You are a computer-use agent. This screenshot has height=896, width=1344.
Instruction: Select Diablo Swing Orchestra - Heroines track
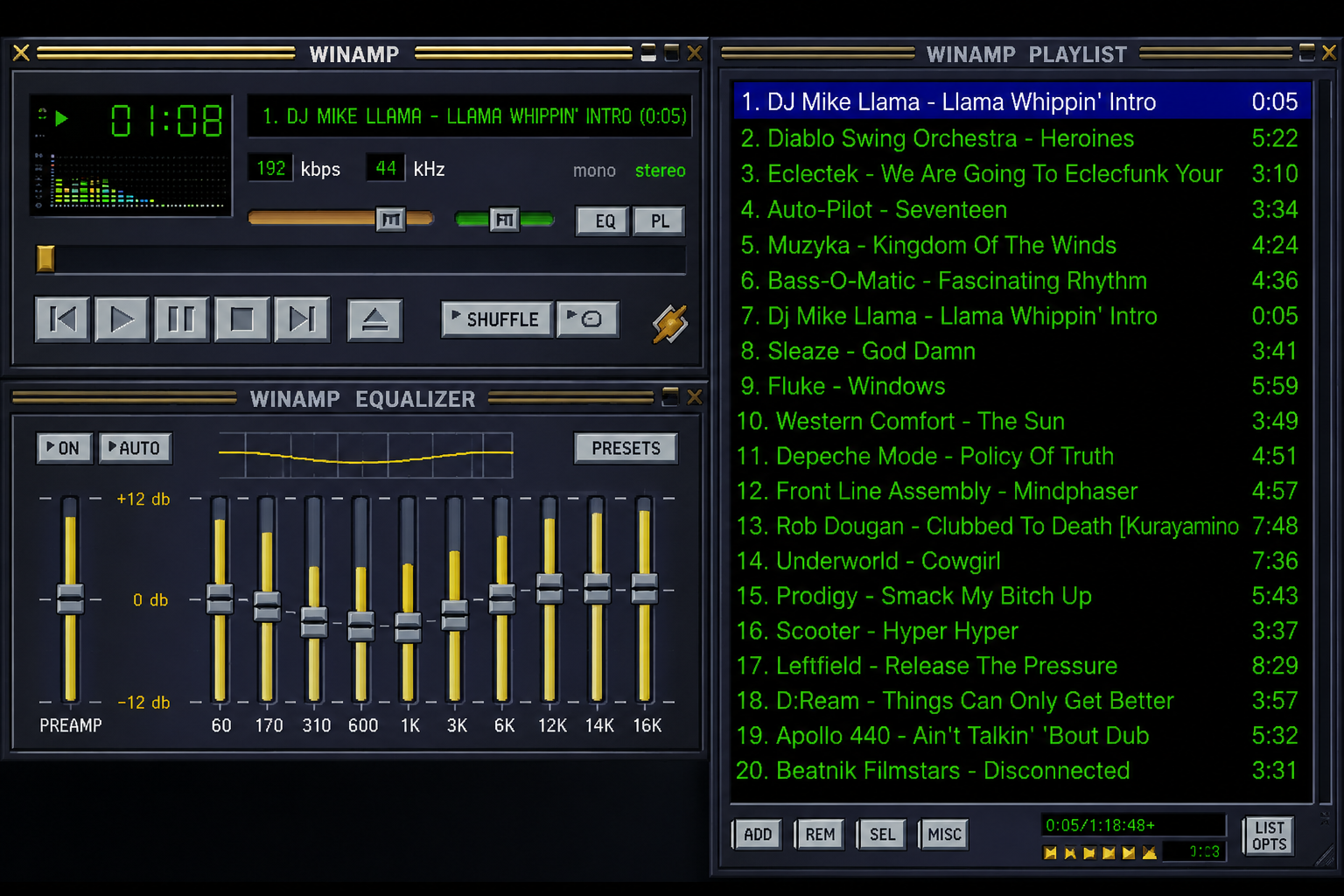point(1021,138)
